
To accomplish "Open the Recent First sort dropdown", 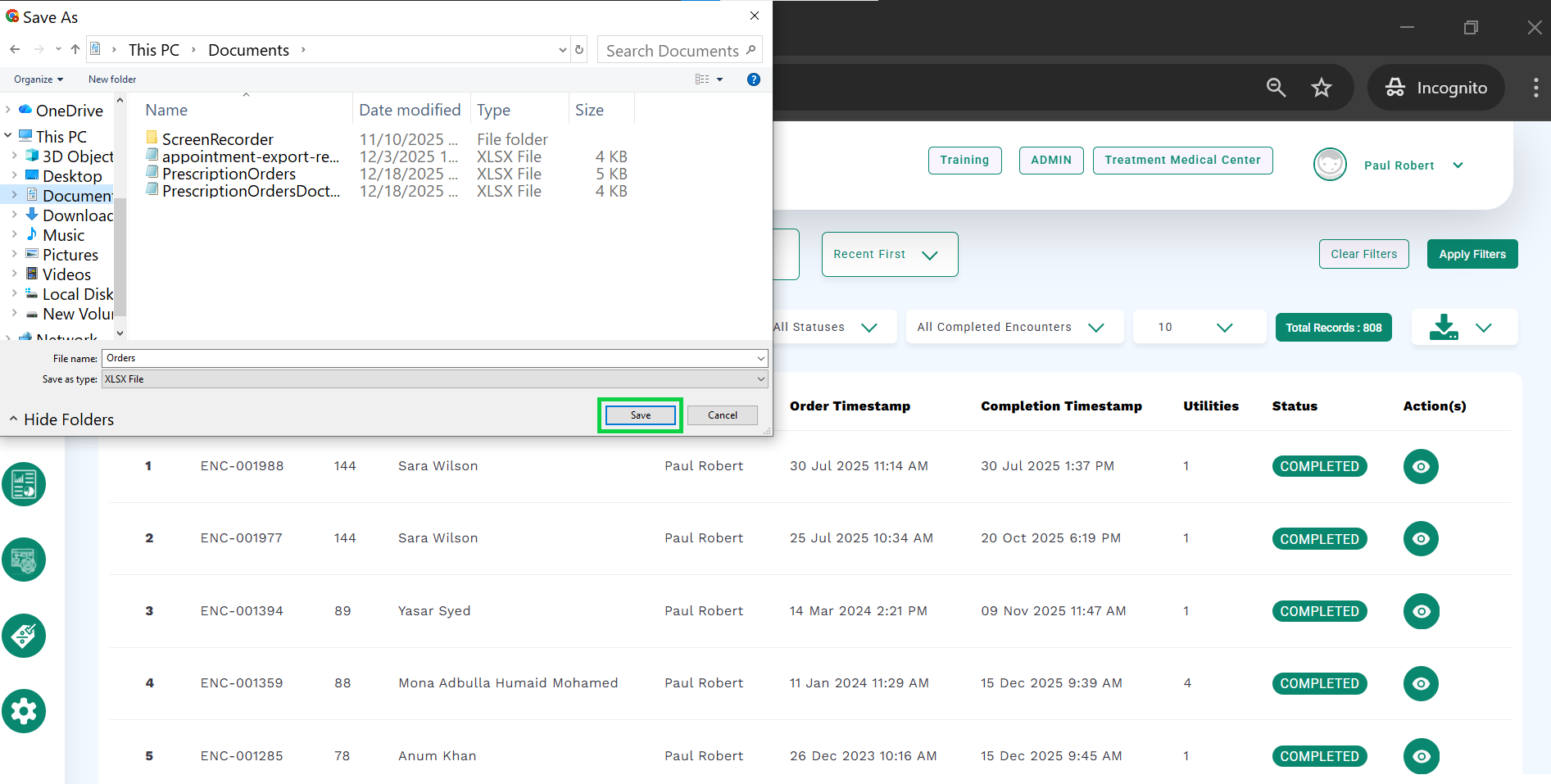I will [889, 255].
